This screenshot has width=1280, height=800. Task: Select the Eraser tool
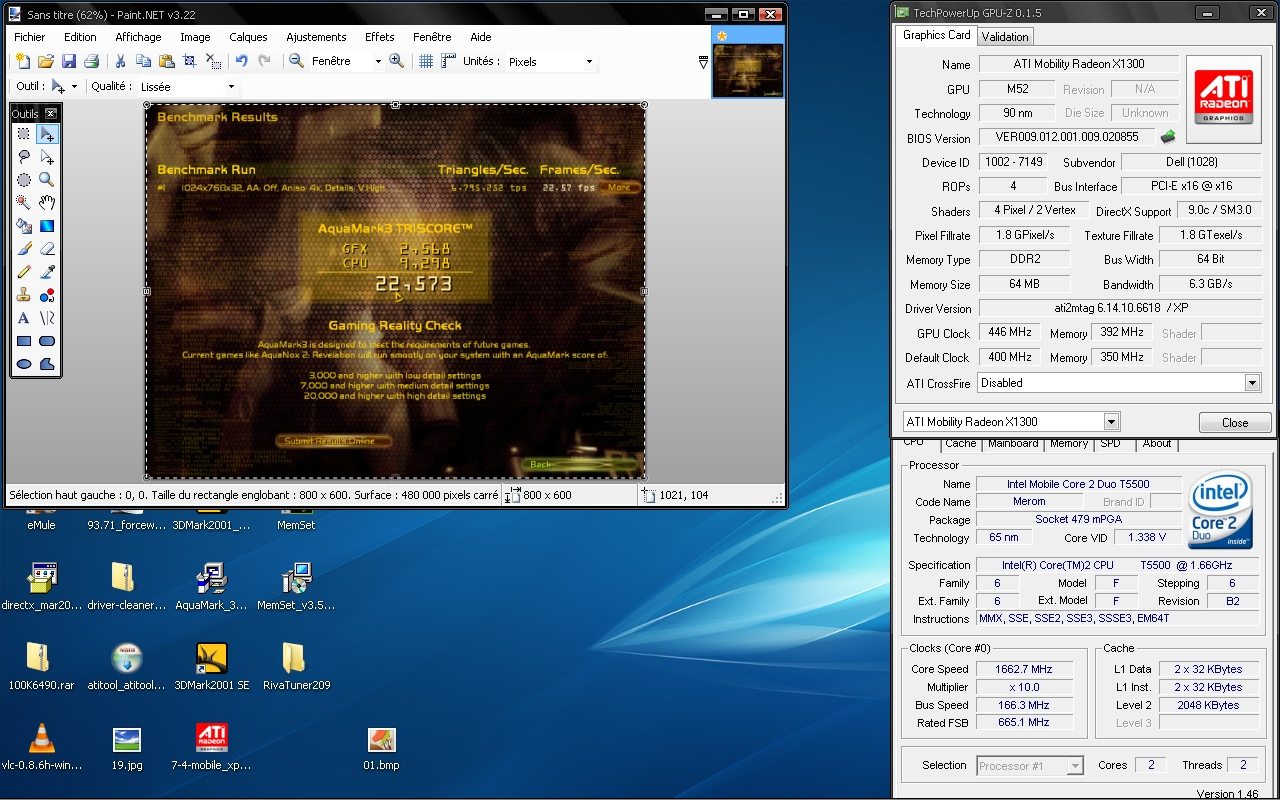(x=46, y=249)
